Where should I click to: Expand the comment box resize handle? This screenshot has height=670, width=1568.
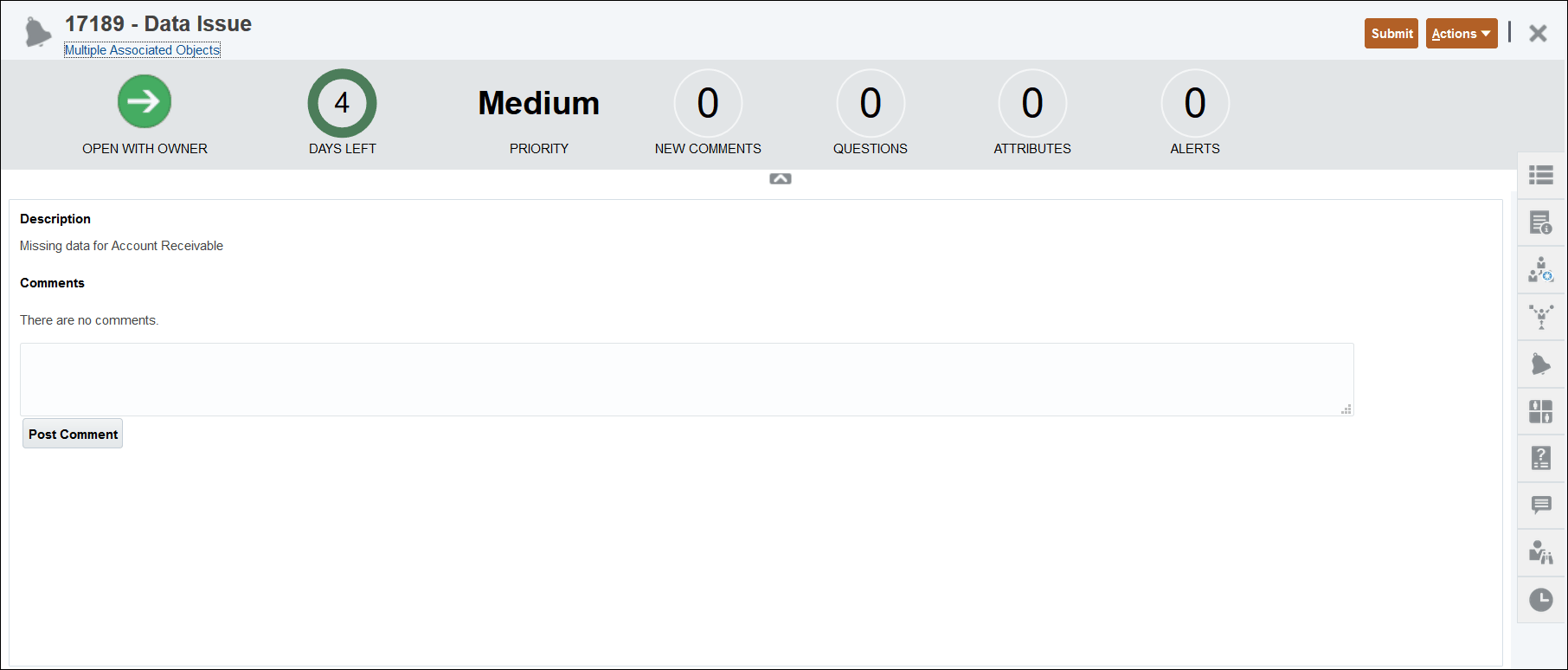[x=1346, y=409]
